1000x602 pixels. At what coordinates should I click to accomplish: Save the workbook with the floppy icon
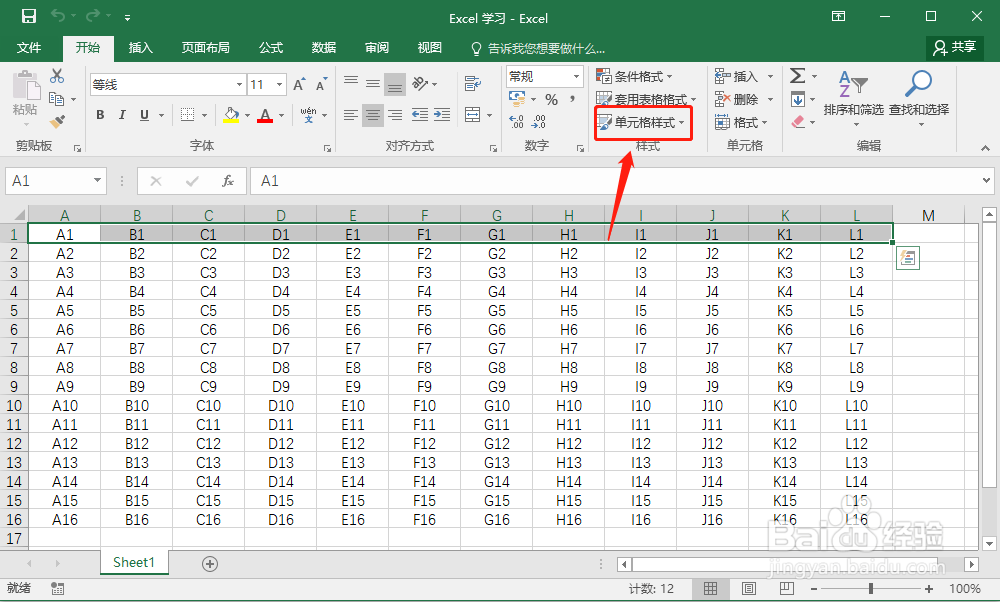(x=29, y=17)
